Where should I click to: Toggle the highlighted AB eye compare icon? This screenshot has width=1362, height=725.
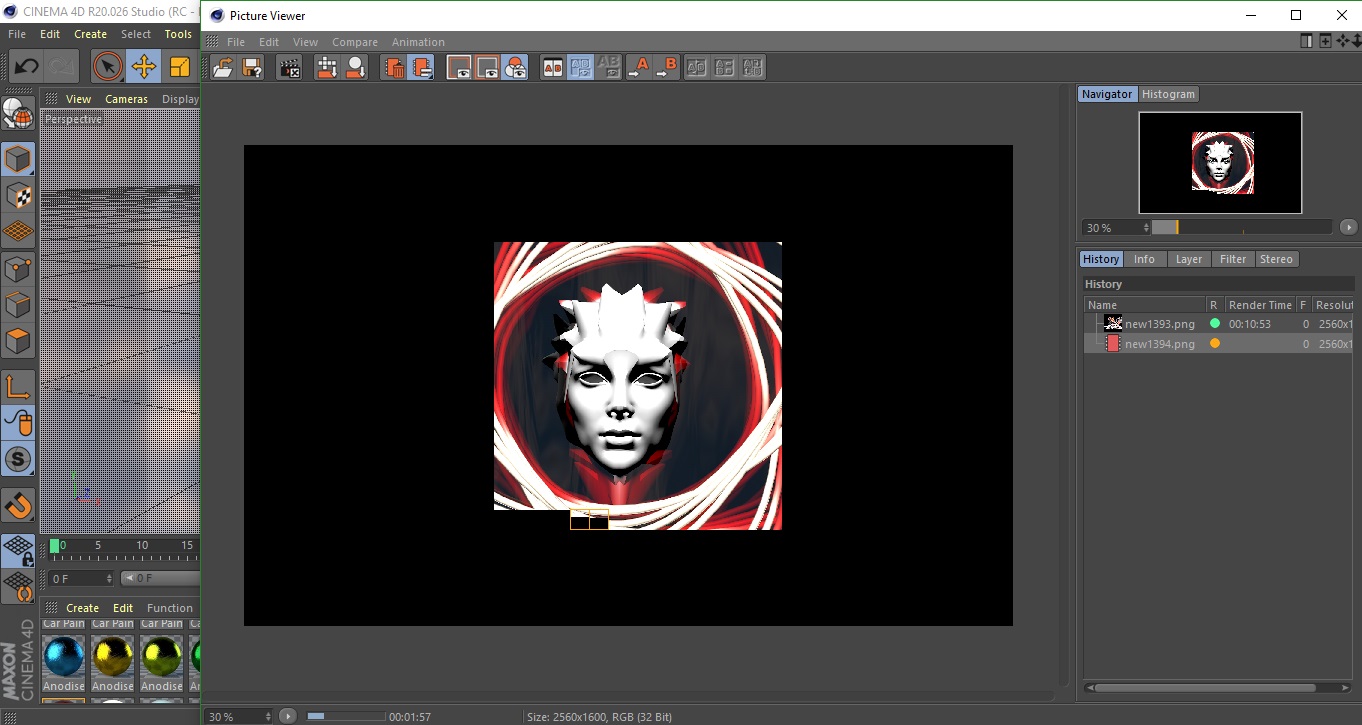tap(580, 68)
